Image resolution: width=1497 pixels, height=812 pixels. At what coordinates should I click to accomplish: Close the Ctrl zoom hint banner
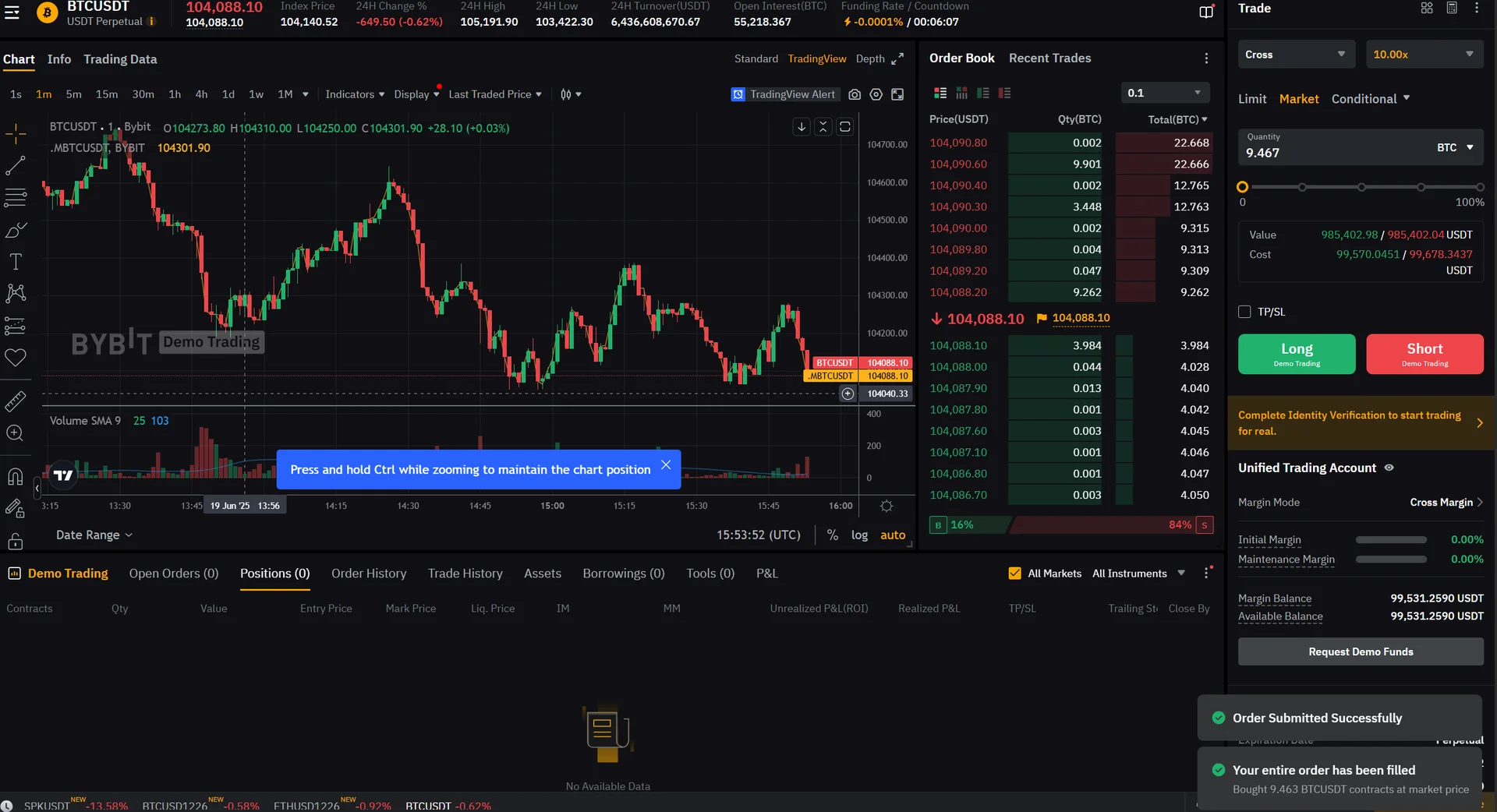click(666, 465)
